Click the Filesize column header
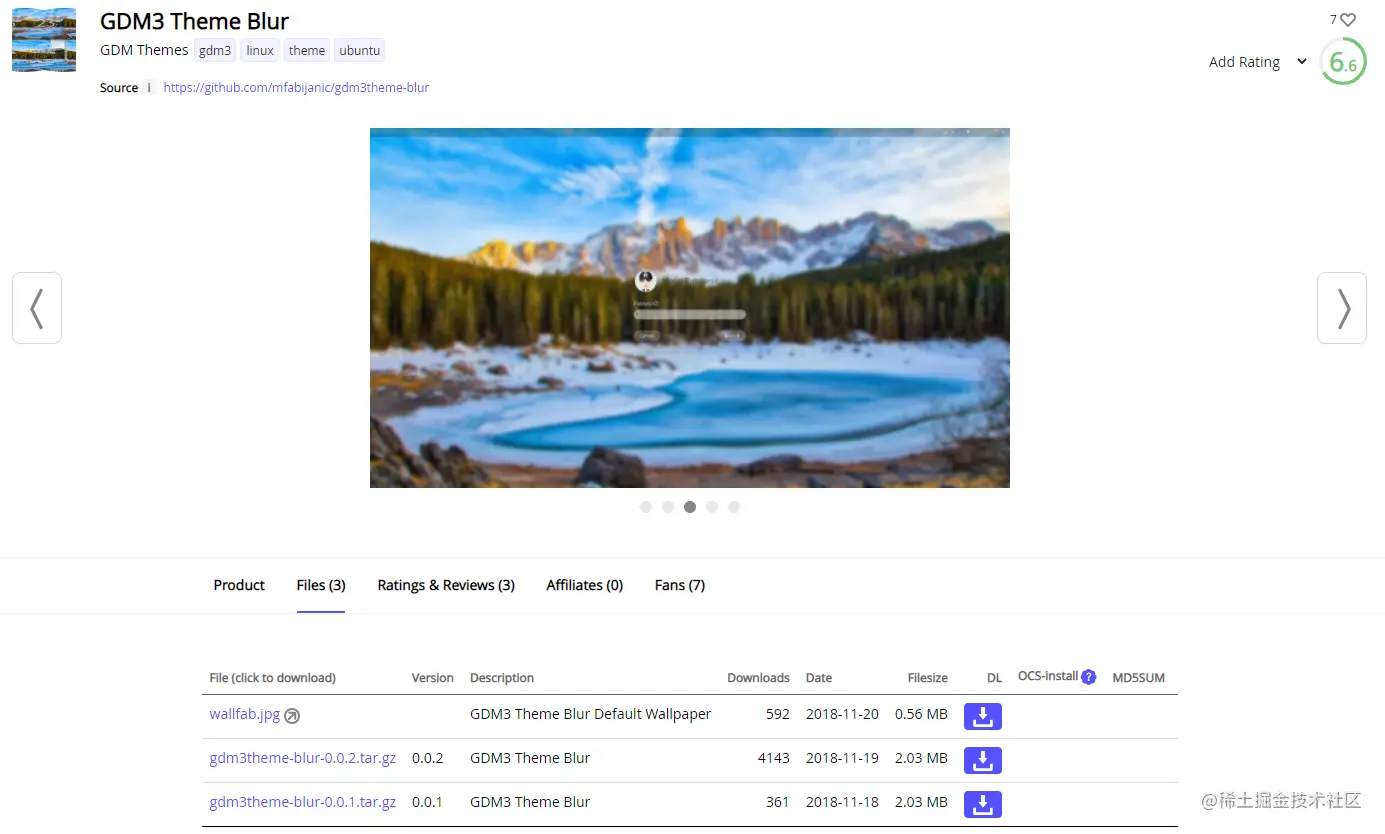 pos(928,678)
